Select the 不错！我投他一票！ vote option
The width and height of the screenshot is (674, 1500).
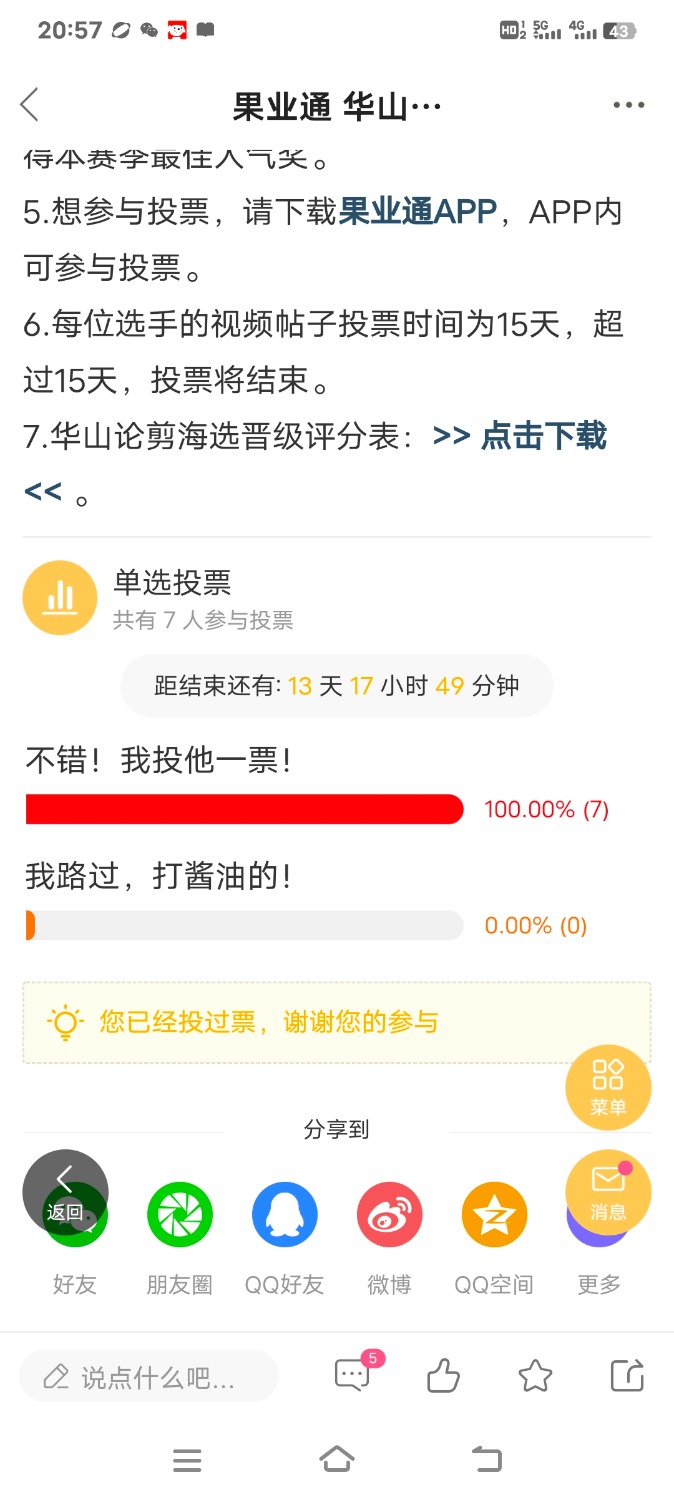159,761
